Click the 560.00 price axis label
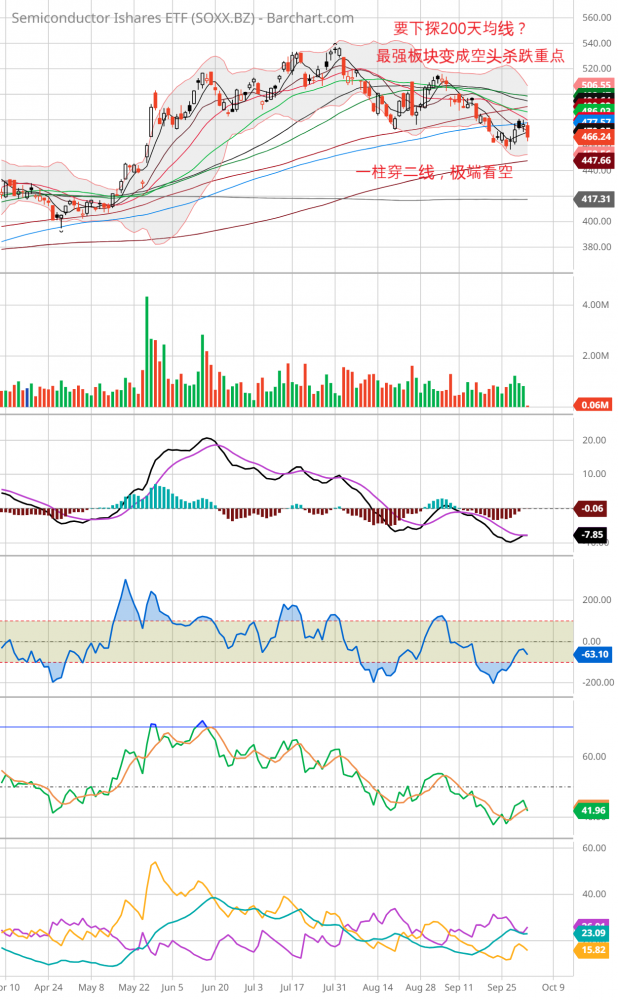Screen dimensions: 618x1000 click(596, 18)
